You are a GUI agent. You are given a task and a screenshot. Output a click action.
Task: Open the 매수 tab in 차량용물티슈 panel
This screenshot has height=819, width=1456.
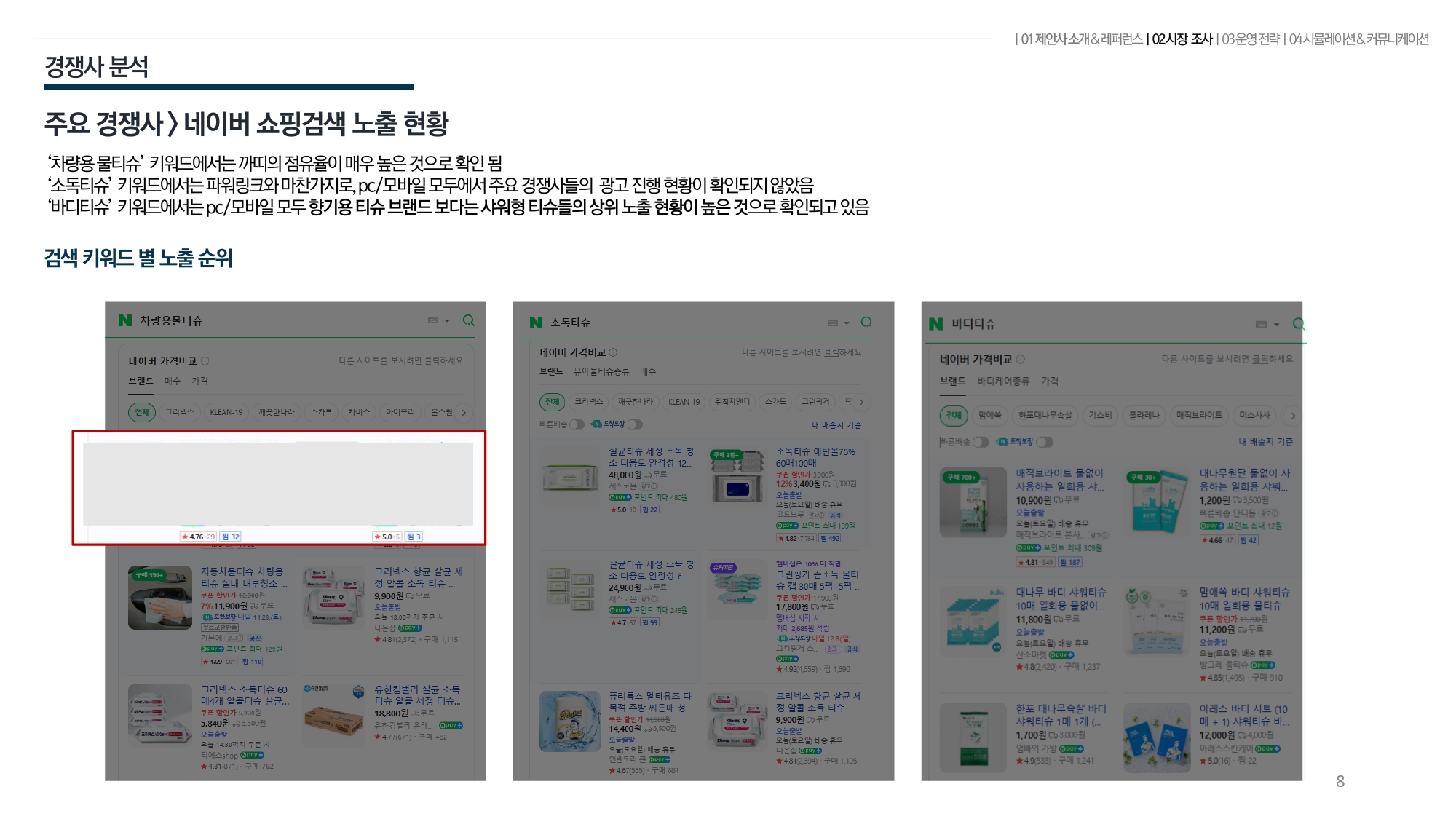172,381
